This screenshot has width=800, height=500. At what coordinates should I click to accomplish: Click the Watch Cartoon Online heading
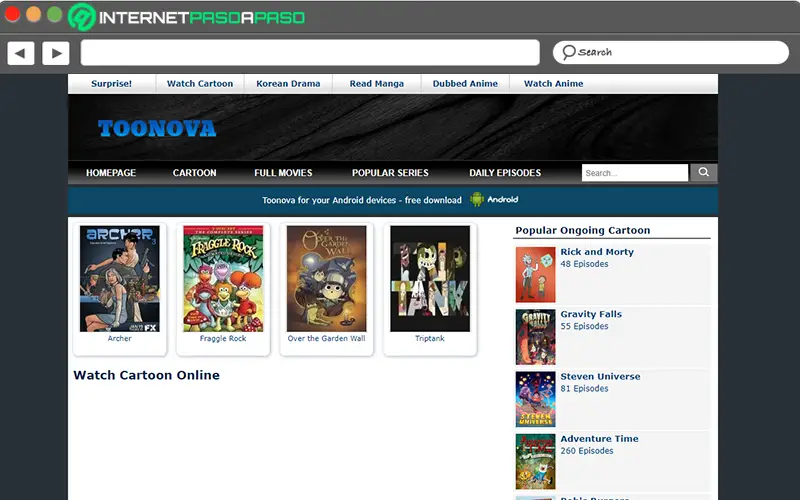[146, 375]
